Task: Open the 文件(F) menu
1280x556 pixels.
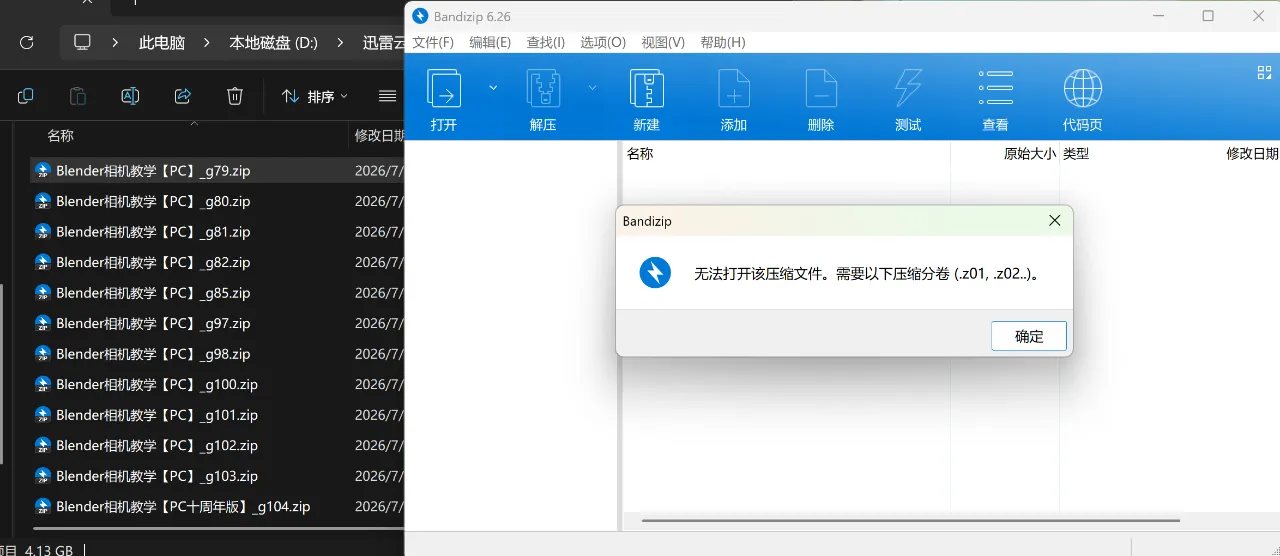Action: pyautogui.click(x=433, y=42)
